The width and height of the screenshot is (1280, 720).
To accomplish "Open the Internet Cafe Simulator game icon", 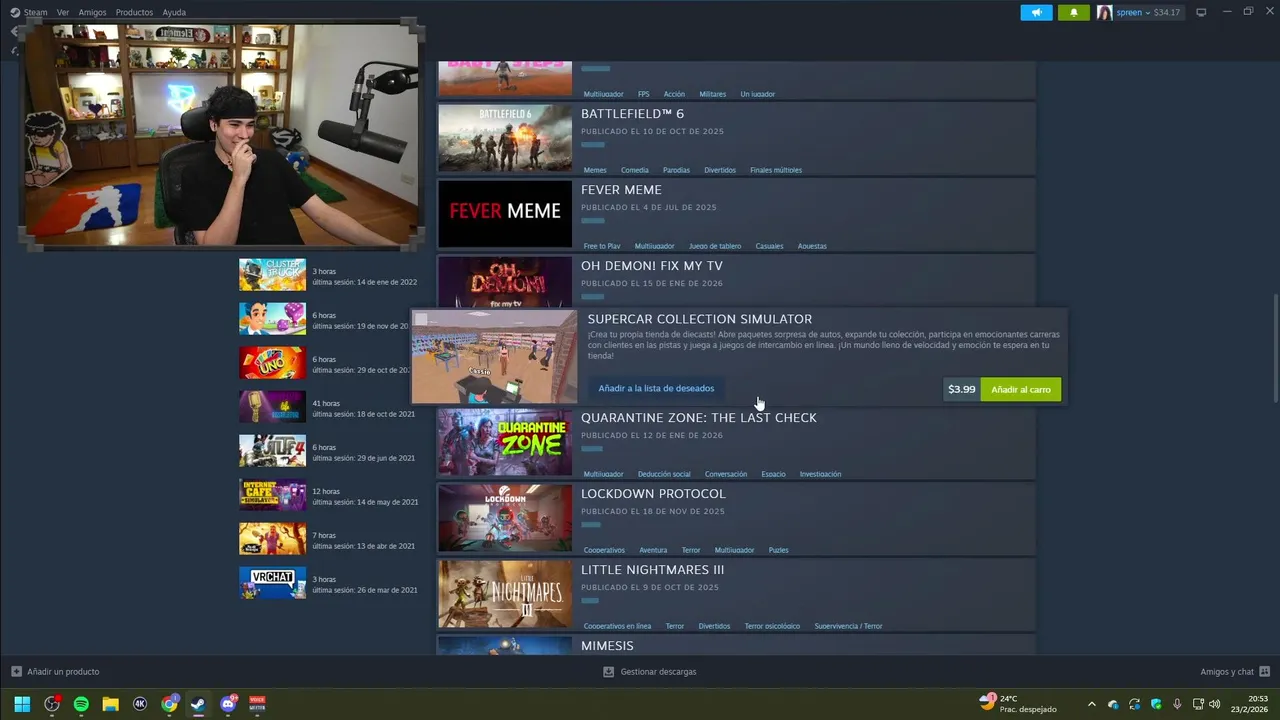I will coord(272,495).
